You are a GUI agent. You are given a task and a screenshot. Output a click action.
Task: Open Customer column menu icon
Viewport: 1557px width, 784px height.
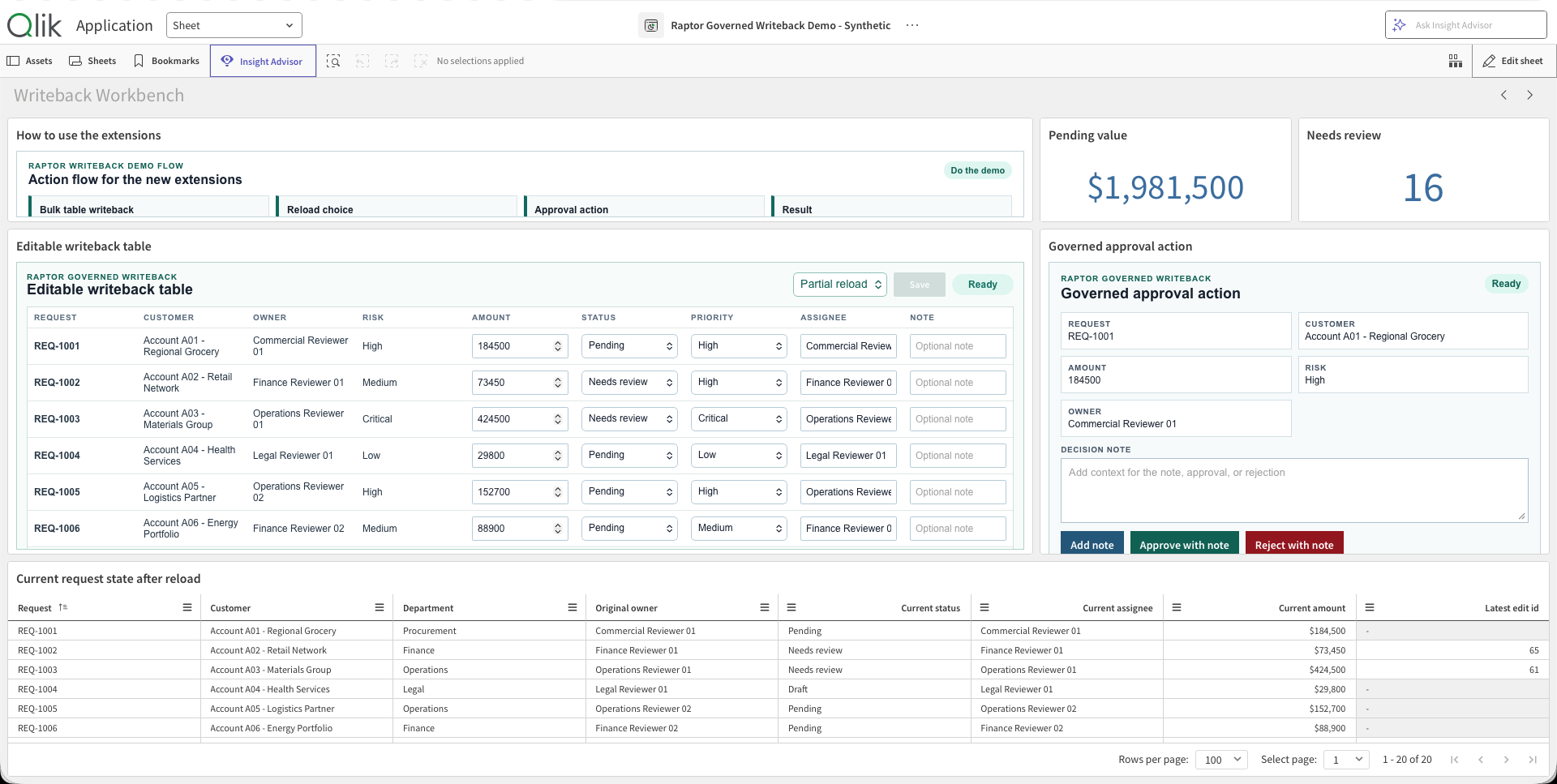380,607
